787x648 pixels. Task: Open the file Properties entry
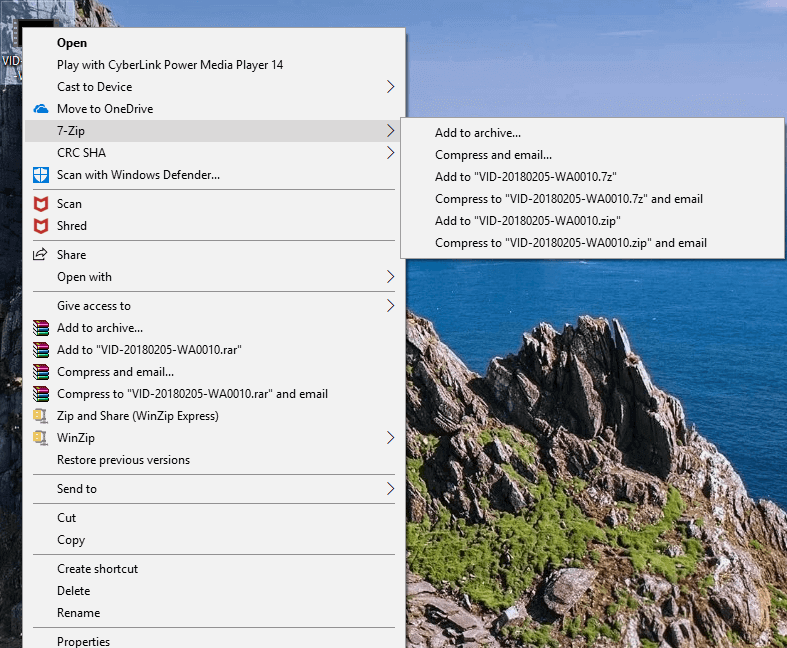pyautogui.click(x=83, y=641)
